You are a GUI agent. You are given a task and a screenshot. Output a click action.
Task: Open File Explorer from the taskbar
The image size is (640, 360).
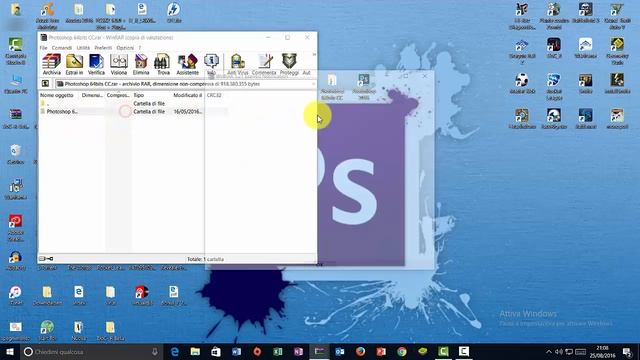[x=195, y=351]
